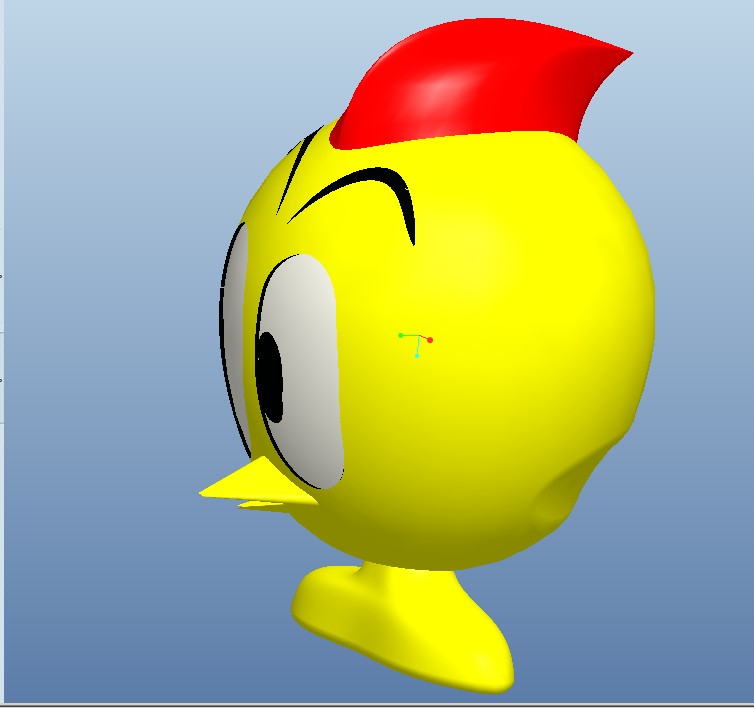This screenshot has width=754, height=709.
Task: Click the black pupil of the near eye
Action: click(x=270, y=377)
